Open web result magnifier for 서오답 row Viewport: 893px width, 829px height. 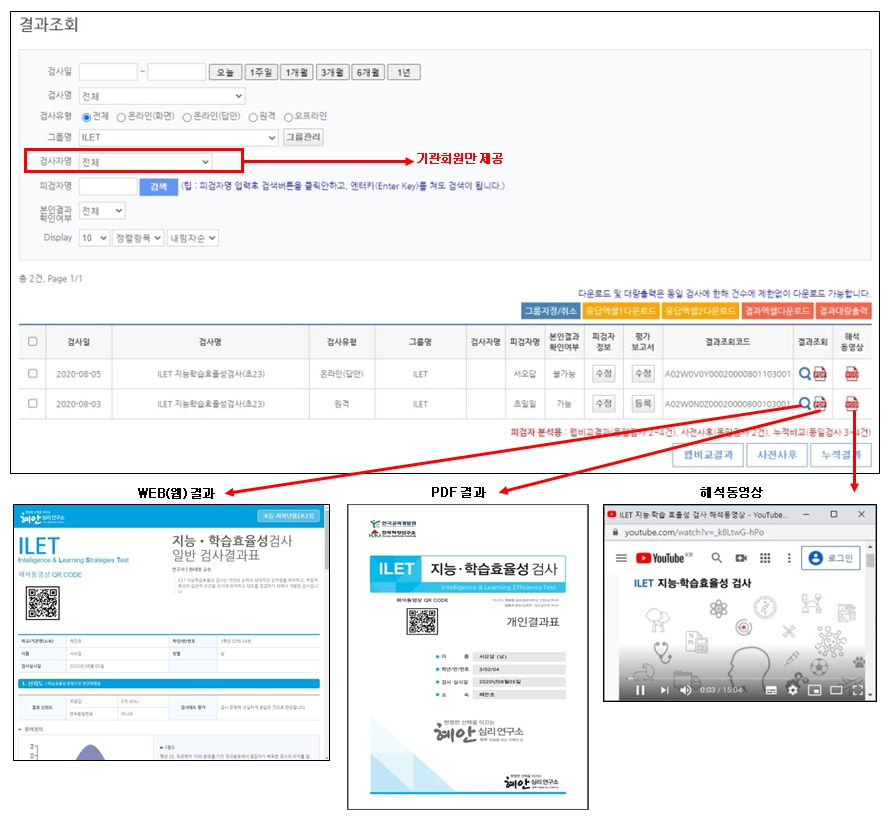tap(804, 374)
